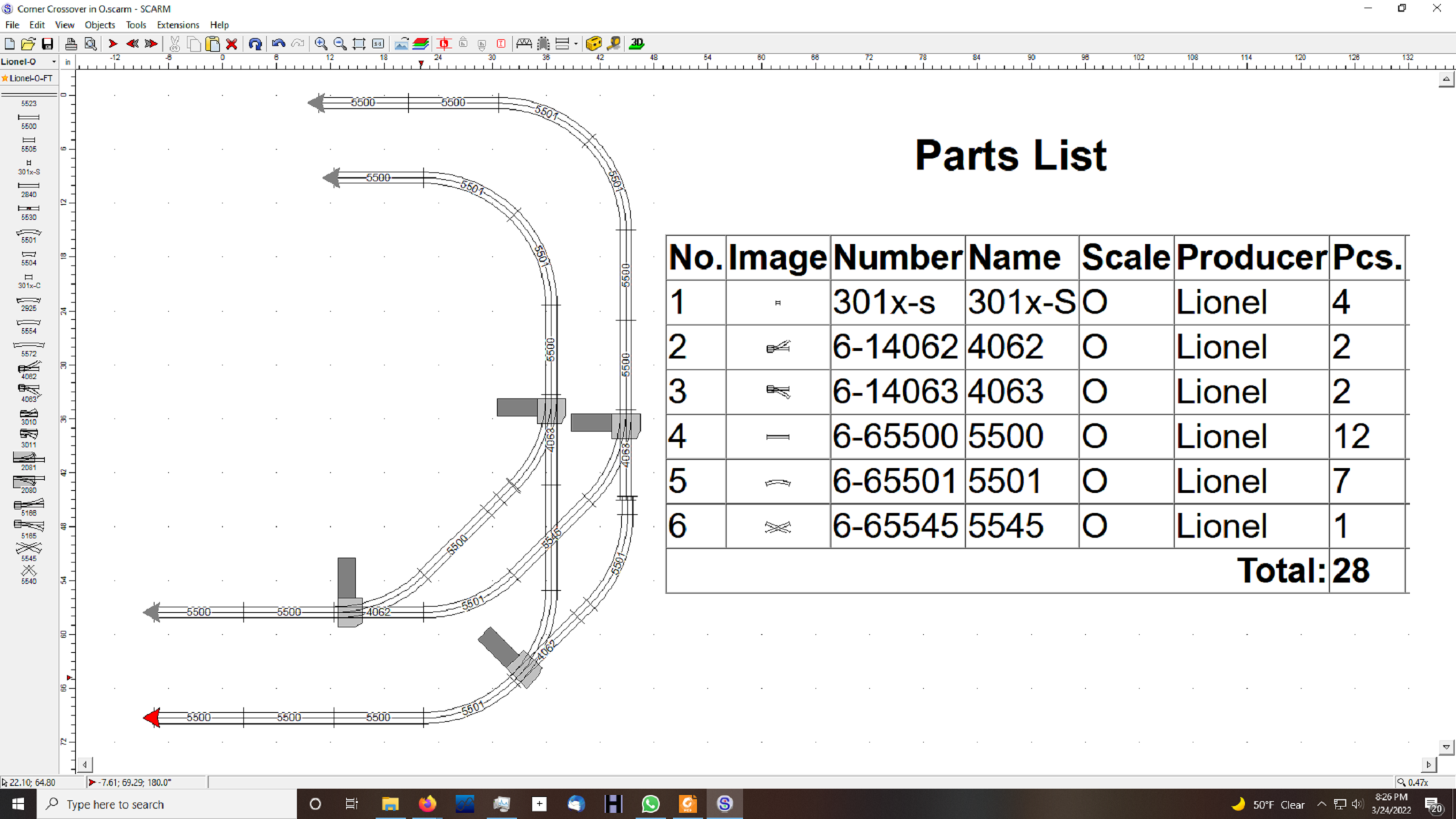Toggle the red crossing-gate figure icon
Image resolution: width=1456 pixels, height=819 pixels.
point(444,43)
